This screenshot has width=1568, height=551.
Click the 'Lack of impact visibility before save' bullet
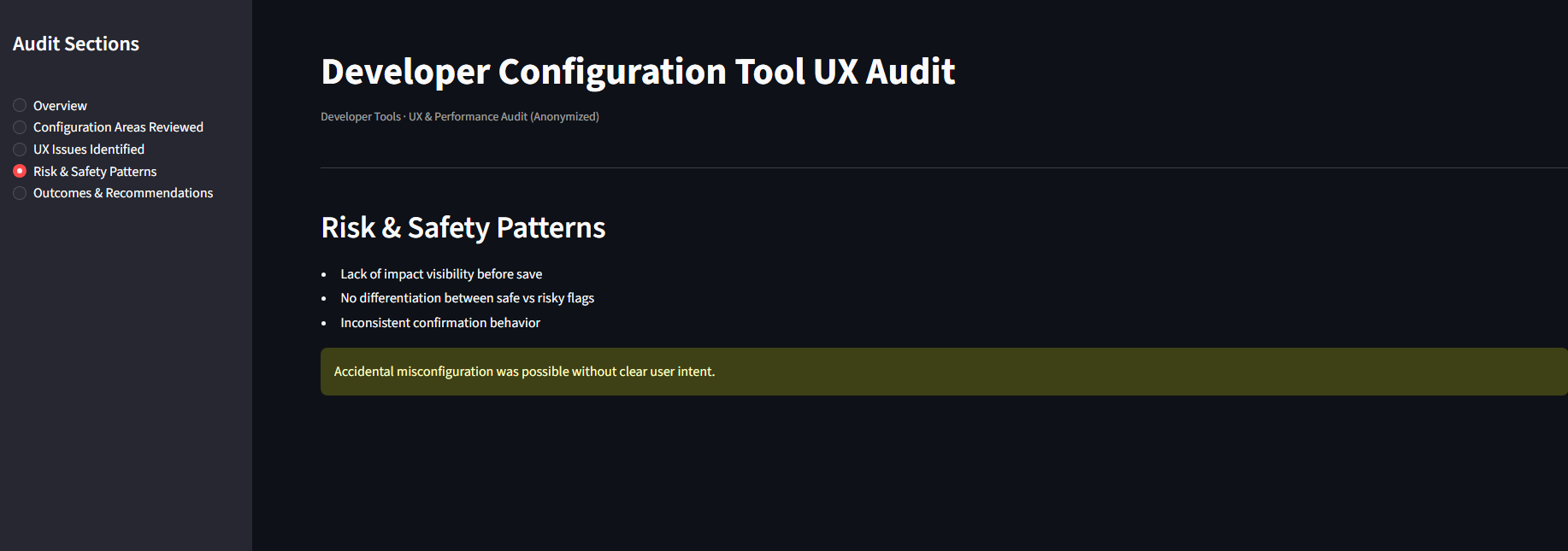(x=441, y=274)
